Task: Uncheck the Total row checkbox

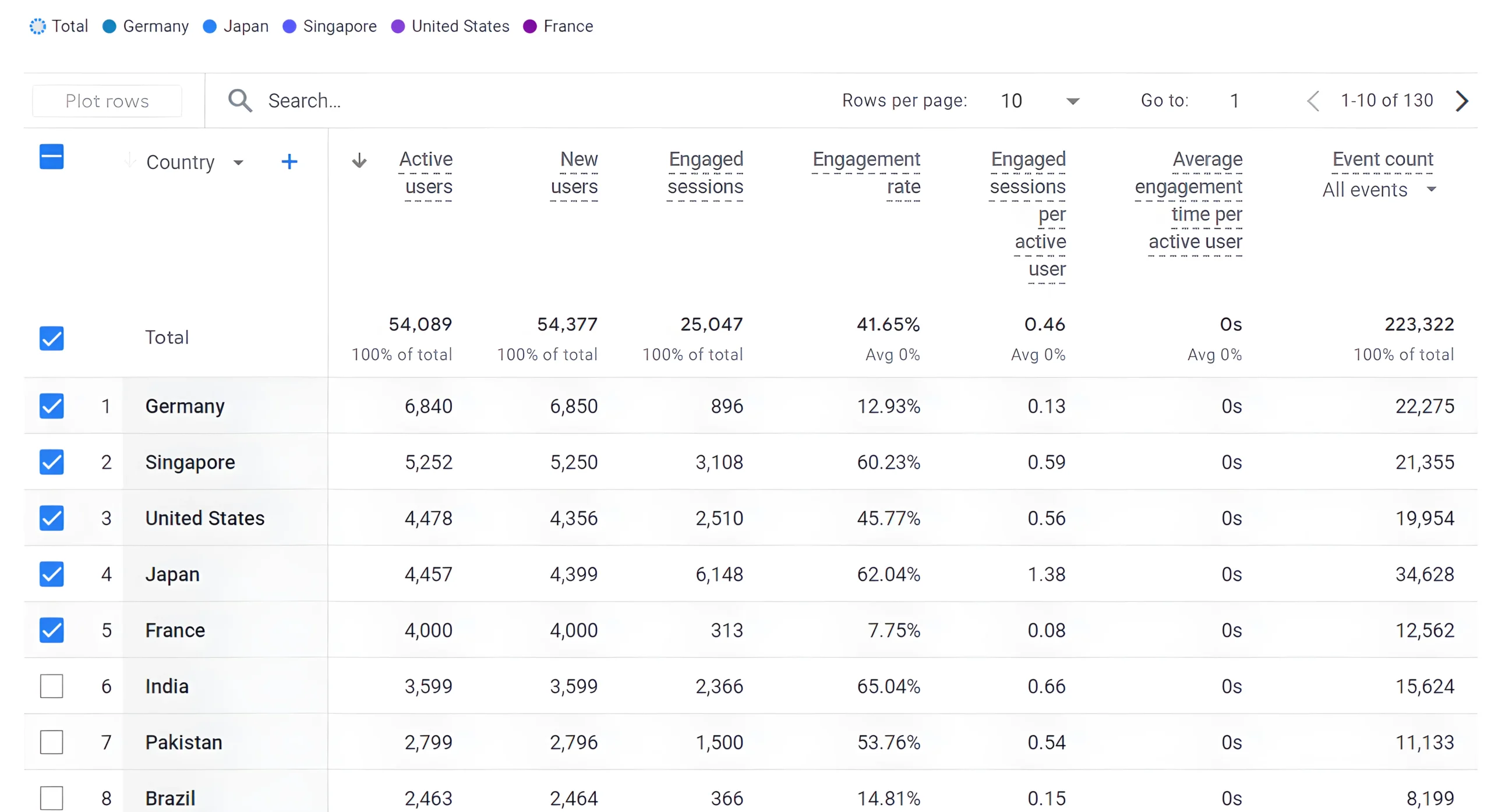Action: (51, 338)
